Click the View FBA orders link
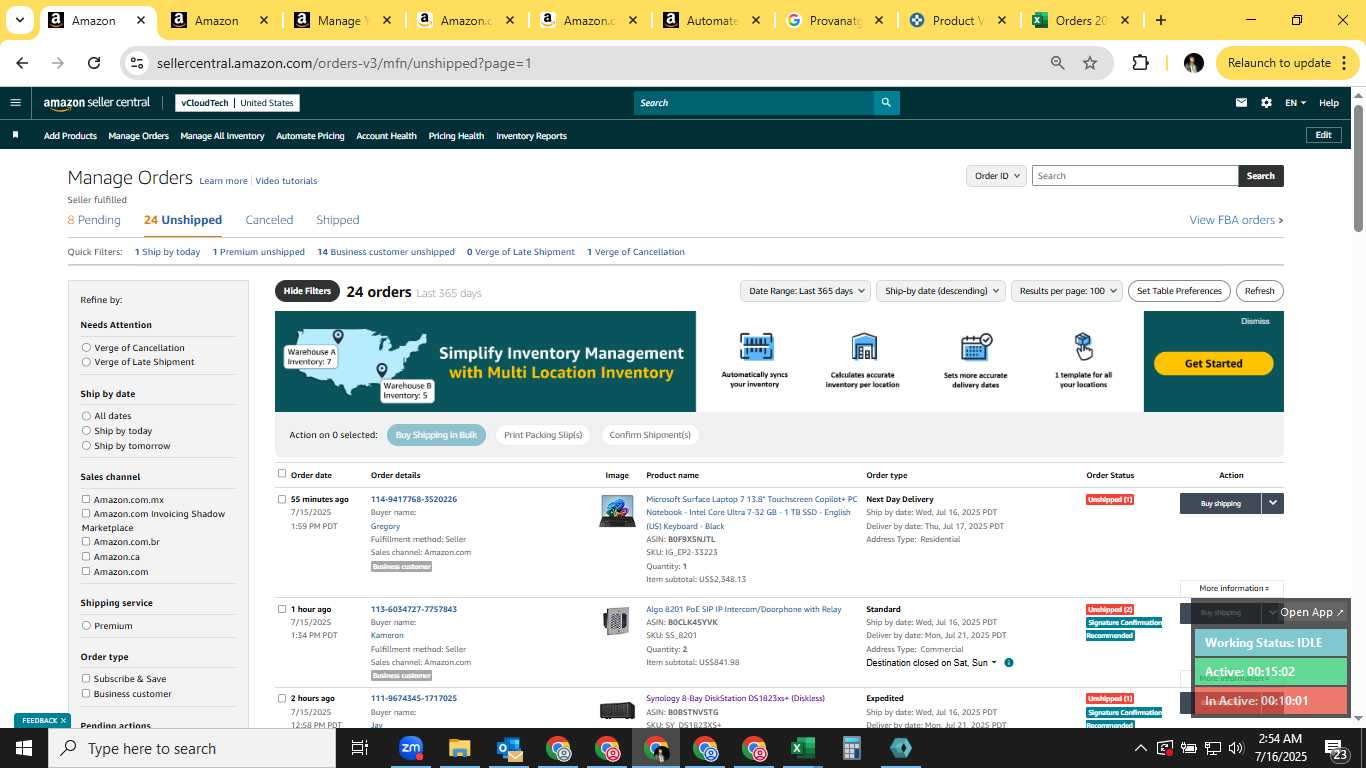The image size is (1366, 768). tap(1236, 220)
